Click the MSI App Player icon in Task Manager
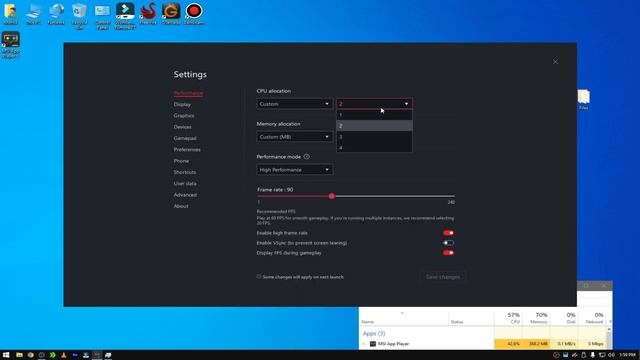This screenshot has width=640, height=360. tap(373, 344)
